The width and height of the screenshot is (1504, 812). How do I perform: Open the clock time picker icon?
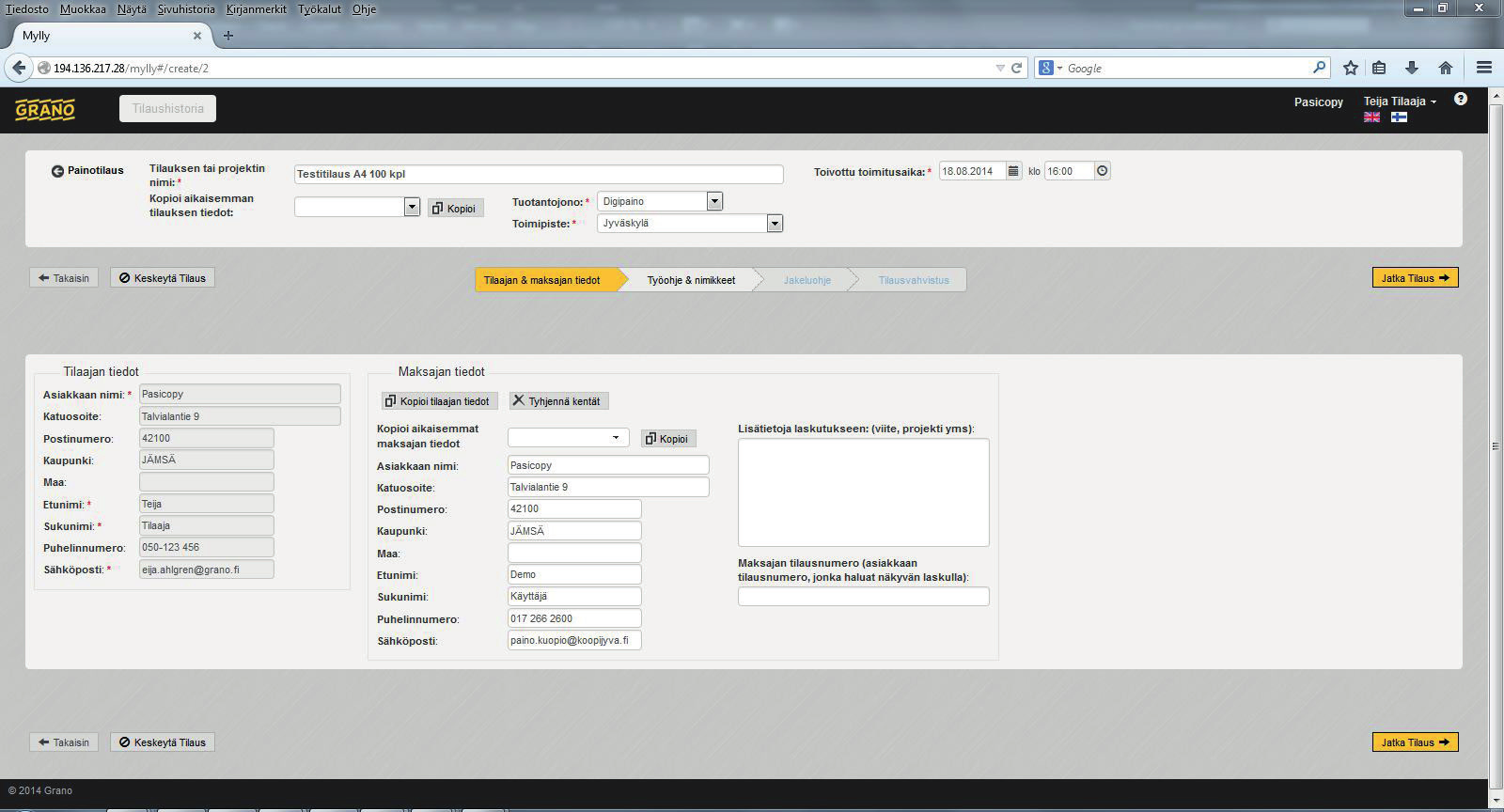[x=1103, y=171]
